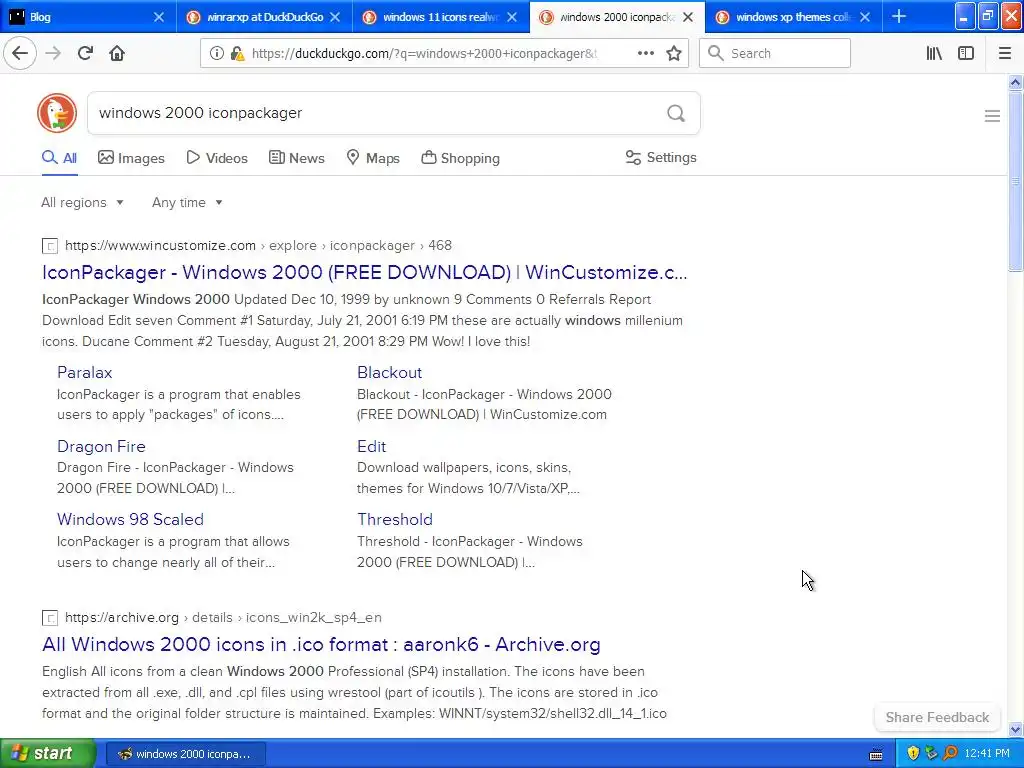Image resolution: width=1024 pixels, height=768 pixels.
Task: Click the scrollbar up arrow
Action: (1015, 82)
